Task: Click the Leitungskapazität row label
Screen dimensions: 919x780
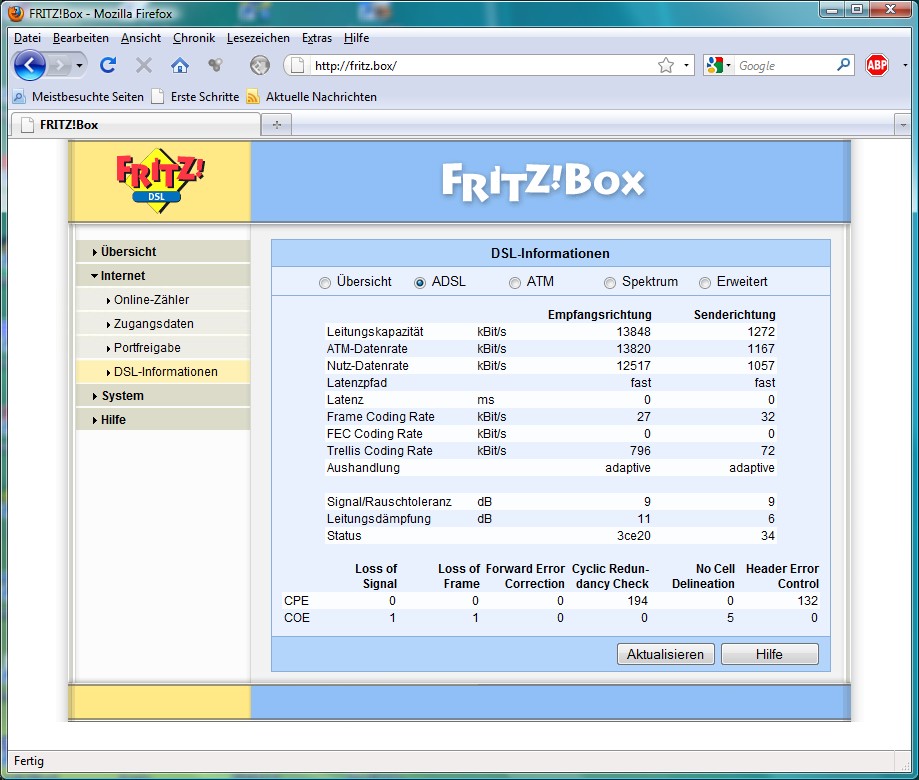Action: pos(375,332)
